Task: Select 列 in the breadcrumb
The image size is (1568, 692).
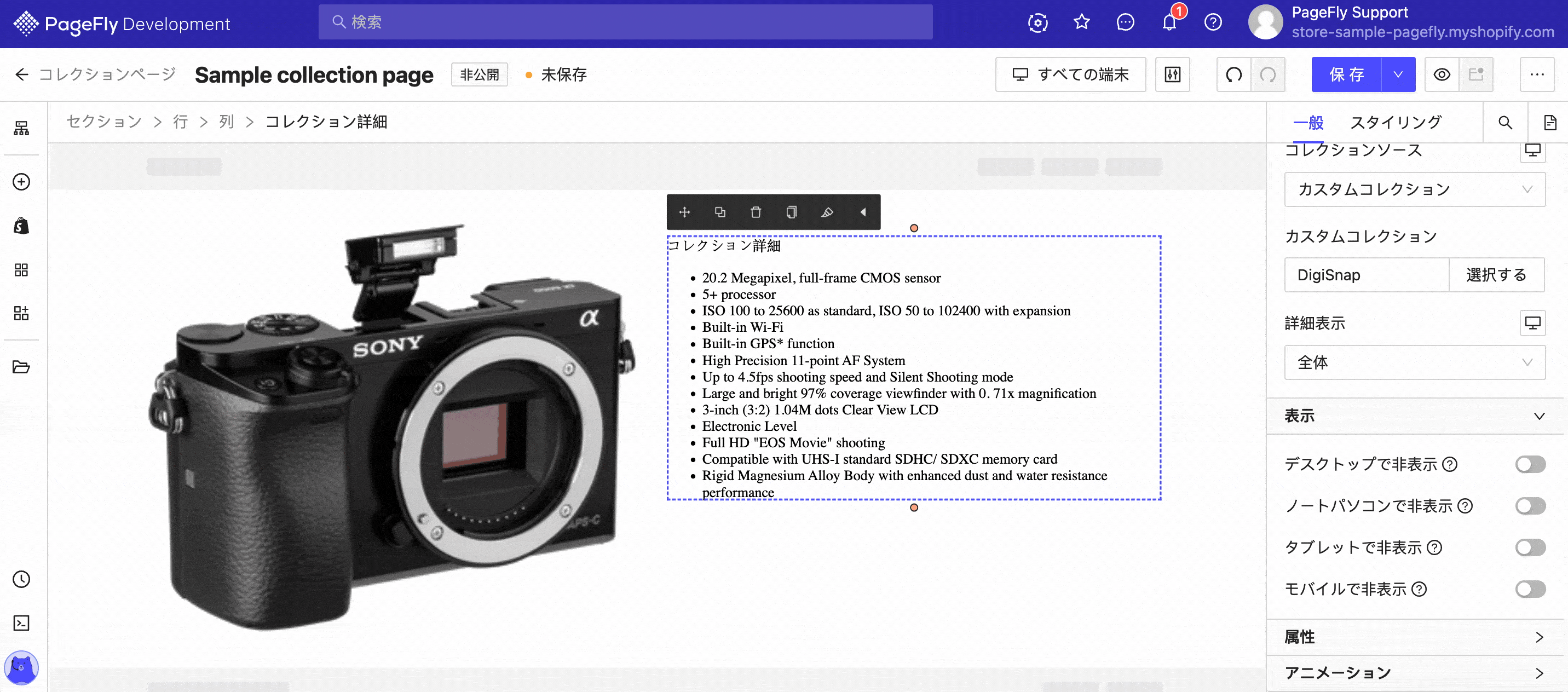Action: 227,122
